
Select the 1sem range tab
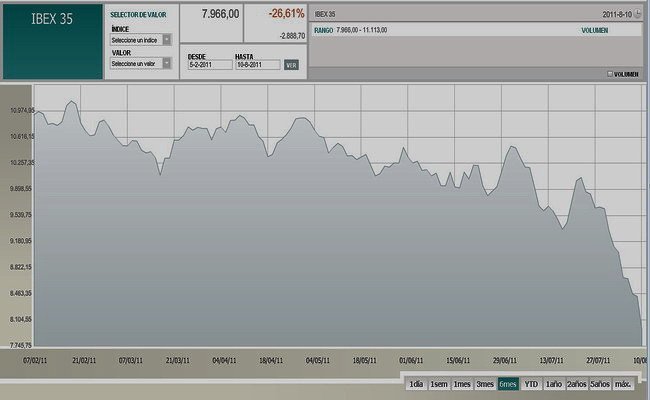(439, 384)
